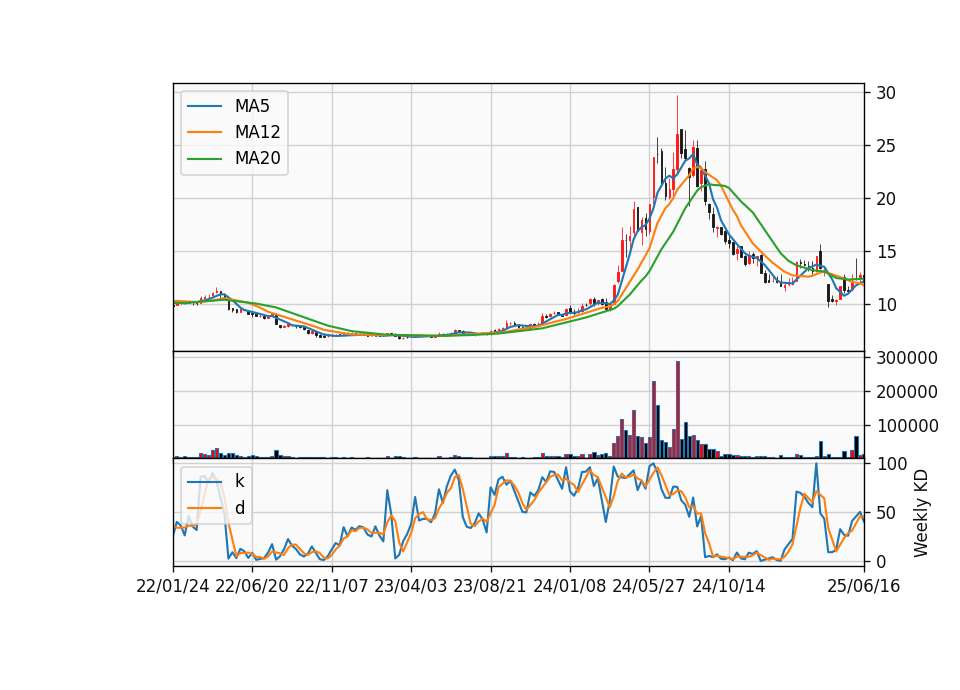Click the 25/06/16 date tick label

tap(864, 586)
